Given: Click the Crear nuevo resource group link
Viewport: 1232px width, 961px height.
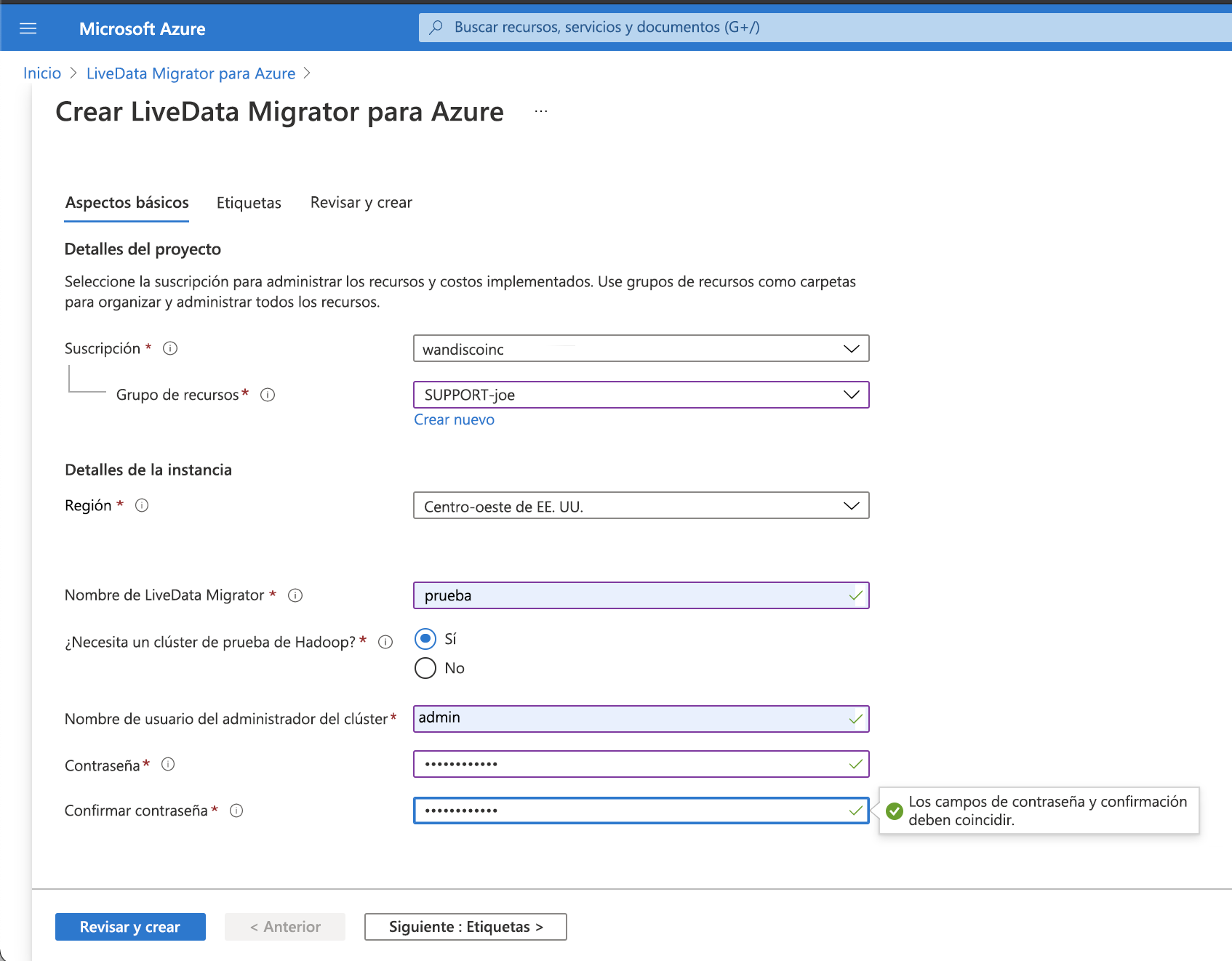Looking at the screenshot, I should coord(454,419).
